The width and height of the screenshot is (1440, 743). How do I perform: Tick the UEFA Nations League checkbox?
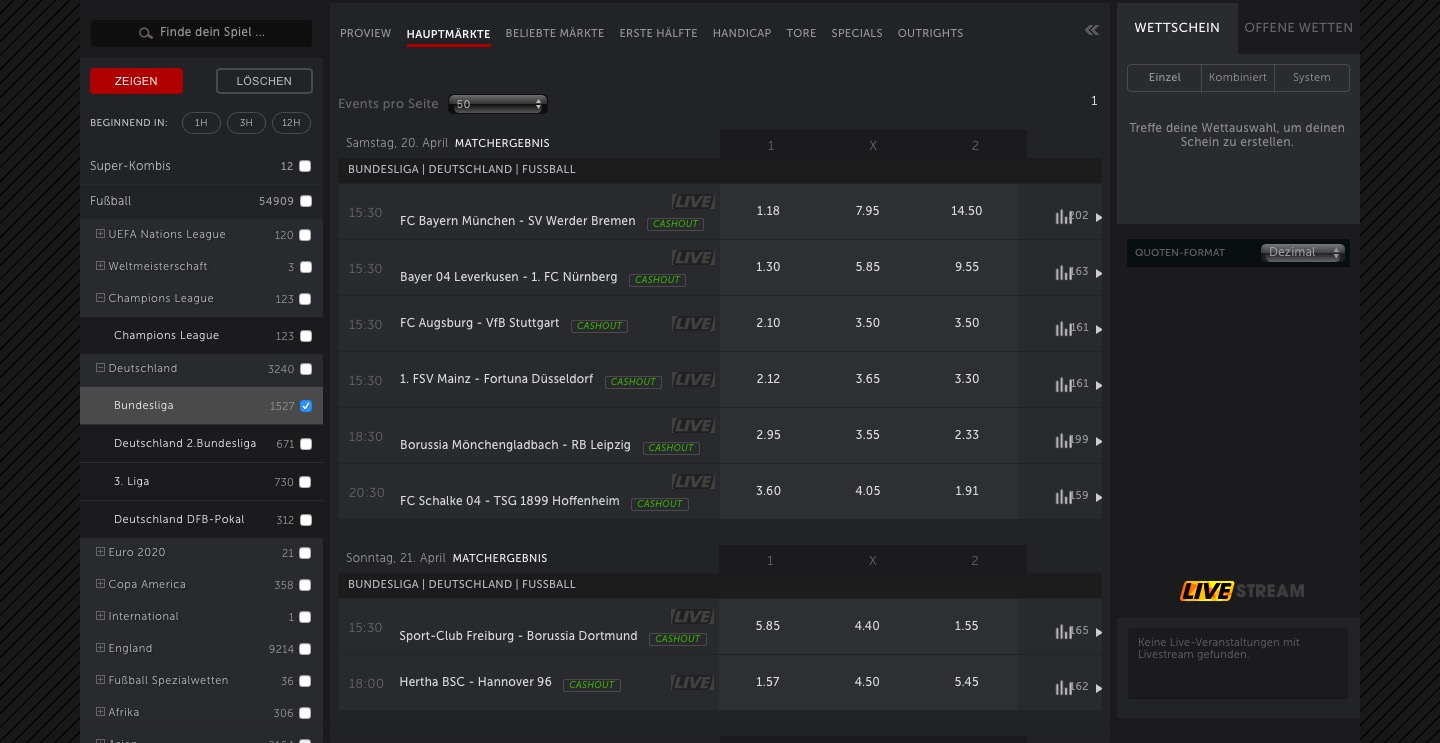click(x=305, y=235)
